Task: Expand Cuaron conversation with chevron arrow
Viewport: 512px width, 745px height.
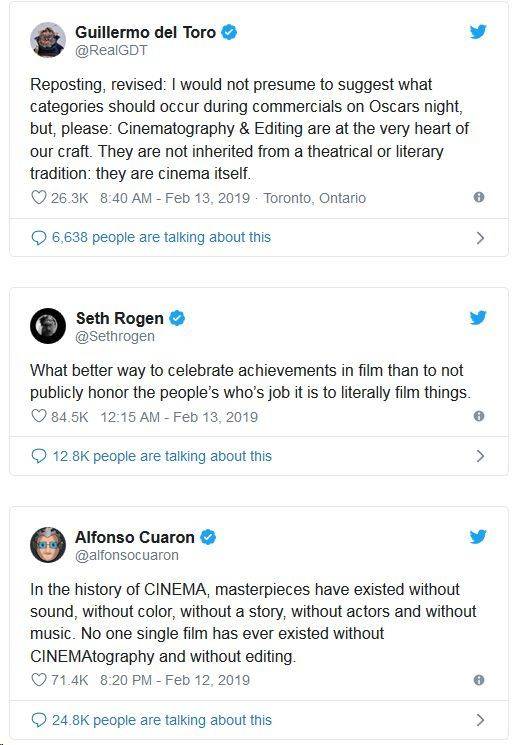Action: 480,719
